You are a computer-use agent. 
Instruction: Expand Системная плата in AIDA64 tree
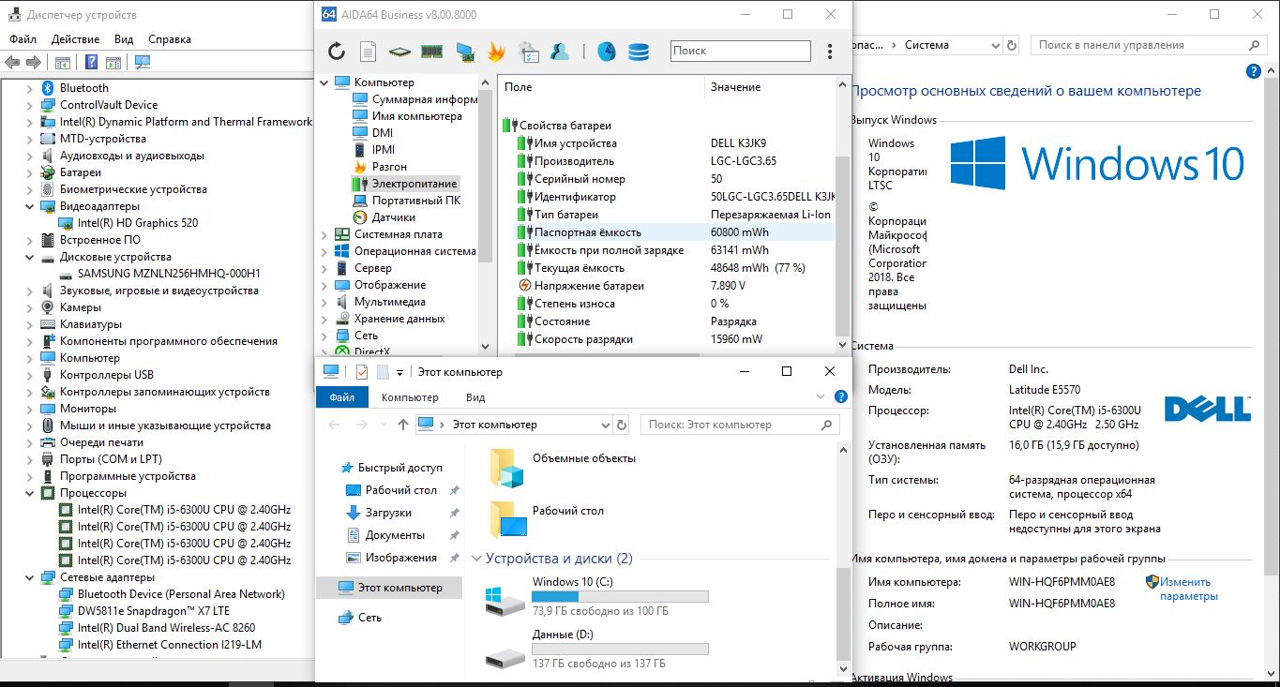(324, 234)
